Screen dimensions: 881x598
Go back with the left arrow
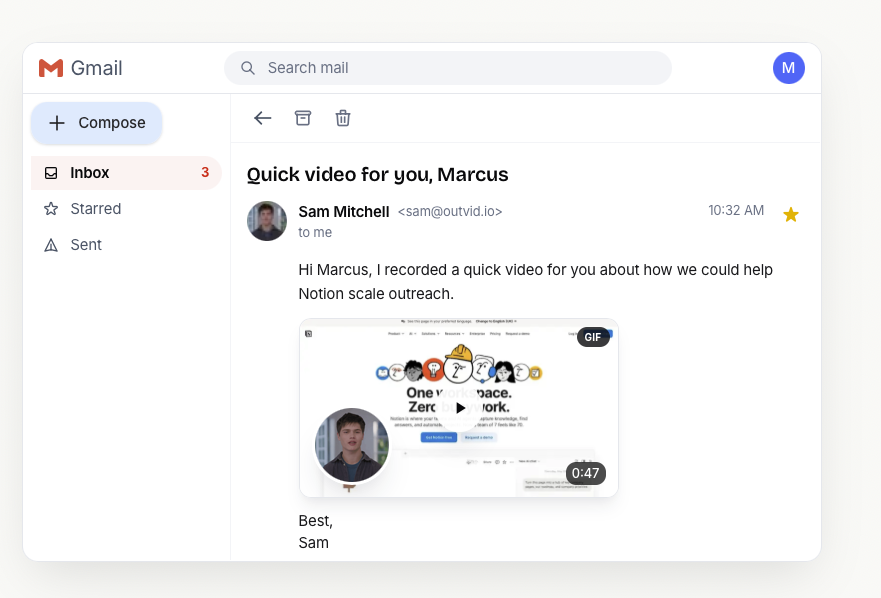(262, 118)
